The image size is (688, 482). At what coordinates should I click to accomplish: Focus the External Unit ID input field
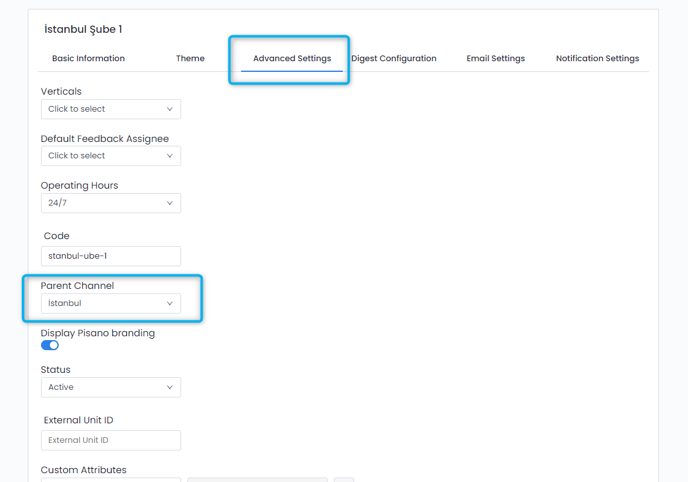tap(110, 440)
